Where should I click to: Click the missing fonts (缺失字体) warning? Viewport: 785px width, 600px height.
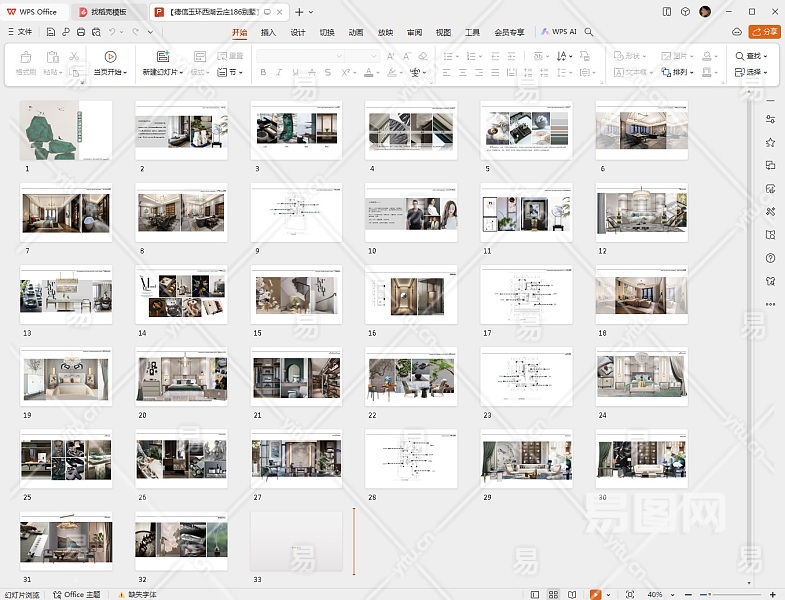pyautogui.click(x=138, y=595)
